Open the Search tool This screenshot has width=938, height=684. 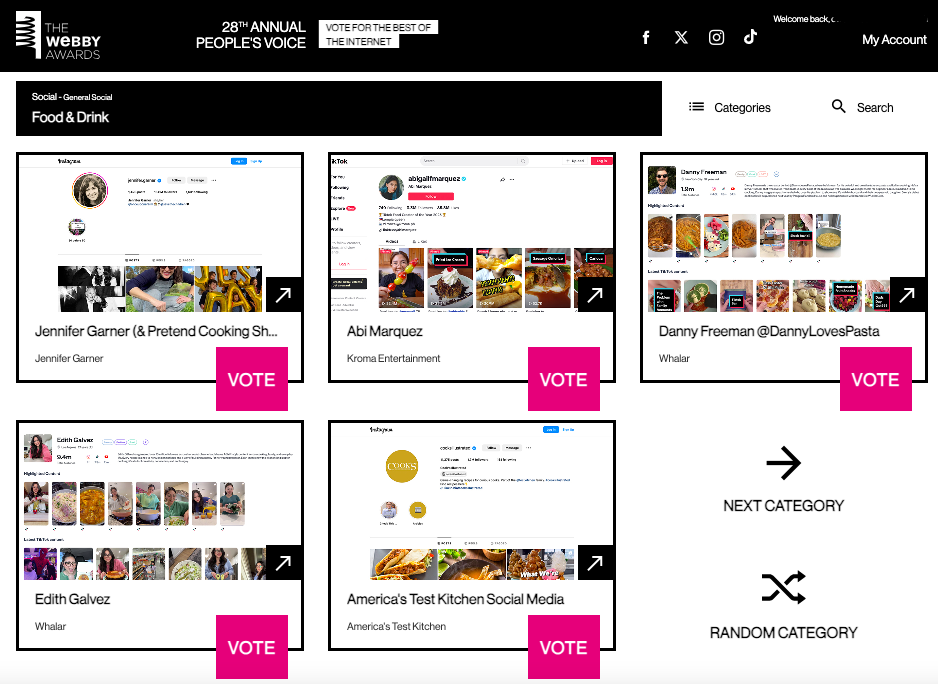(x=863, y=108)
